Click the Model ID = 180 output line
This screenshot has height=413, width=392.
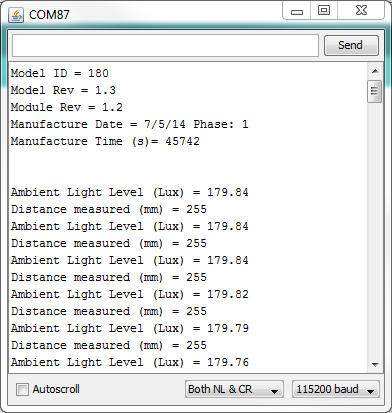(x=60, y=73)
